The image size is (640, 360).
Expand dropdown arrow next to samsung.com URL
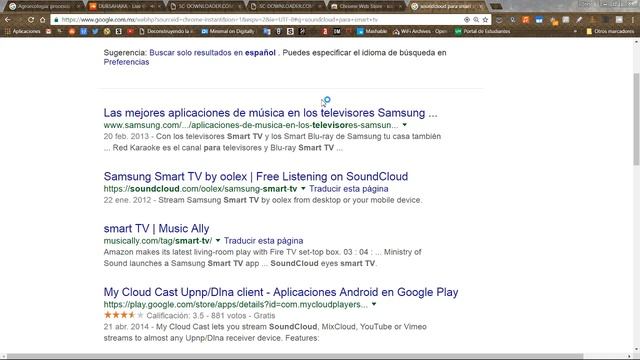[x=404, y=125]
